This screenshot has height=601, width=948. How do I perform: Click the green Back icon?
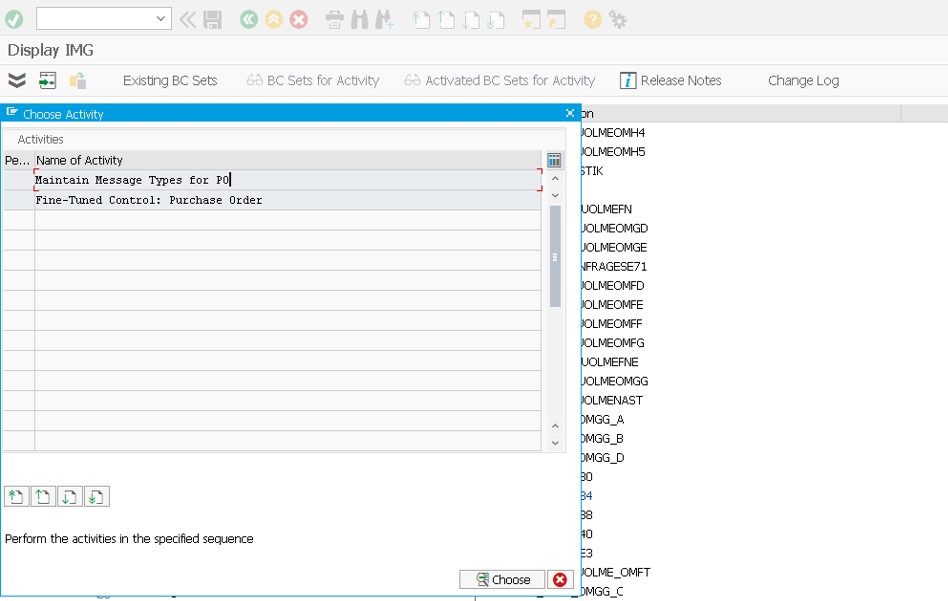pyautogui.click(x=248, y=20)
